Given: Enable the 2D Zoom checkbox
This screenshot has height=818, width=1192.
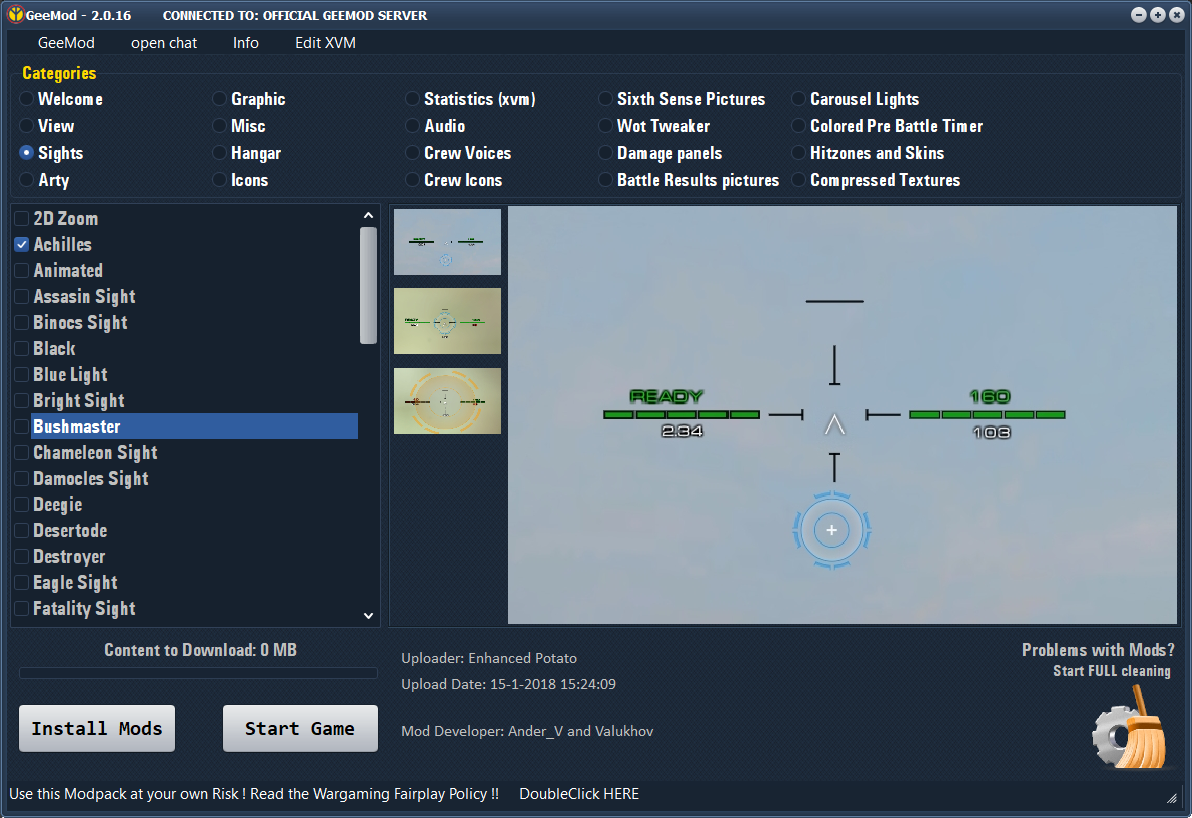Looking at the screenshot, I should coord(22,219).
